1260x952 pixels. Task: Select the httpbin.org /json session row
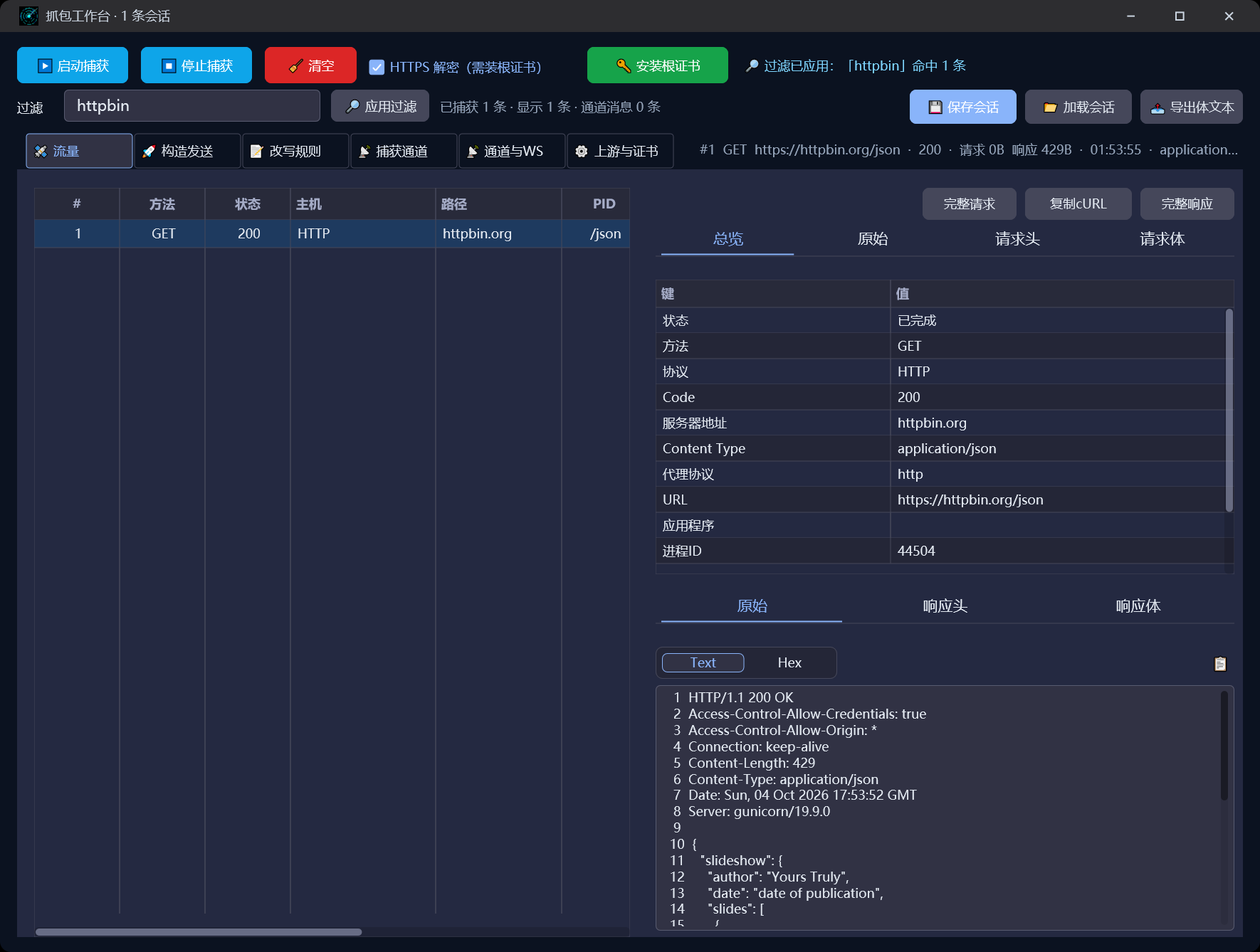(332, 233)
